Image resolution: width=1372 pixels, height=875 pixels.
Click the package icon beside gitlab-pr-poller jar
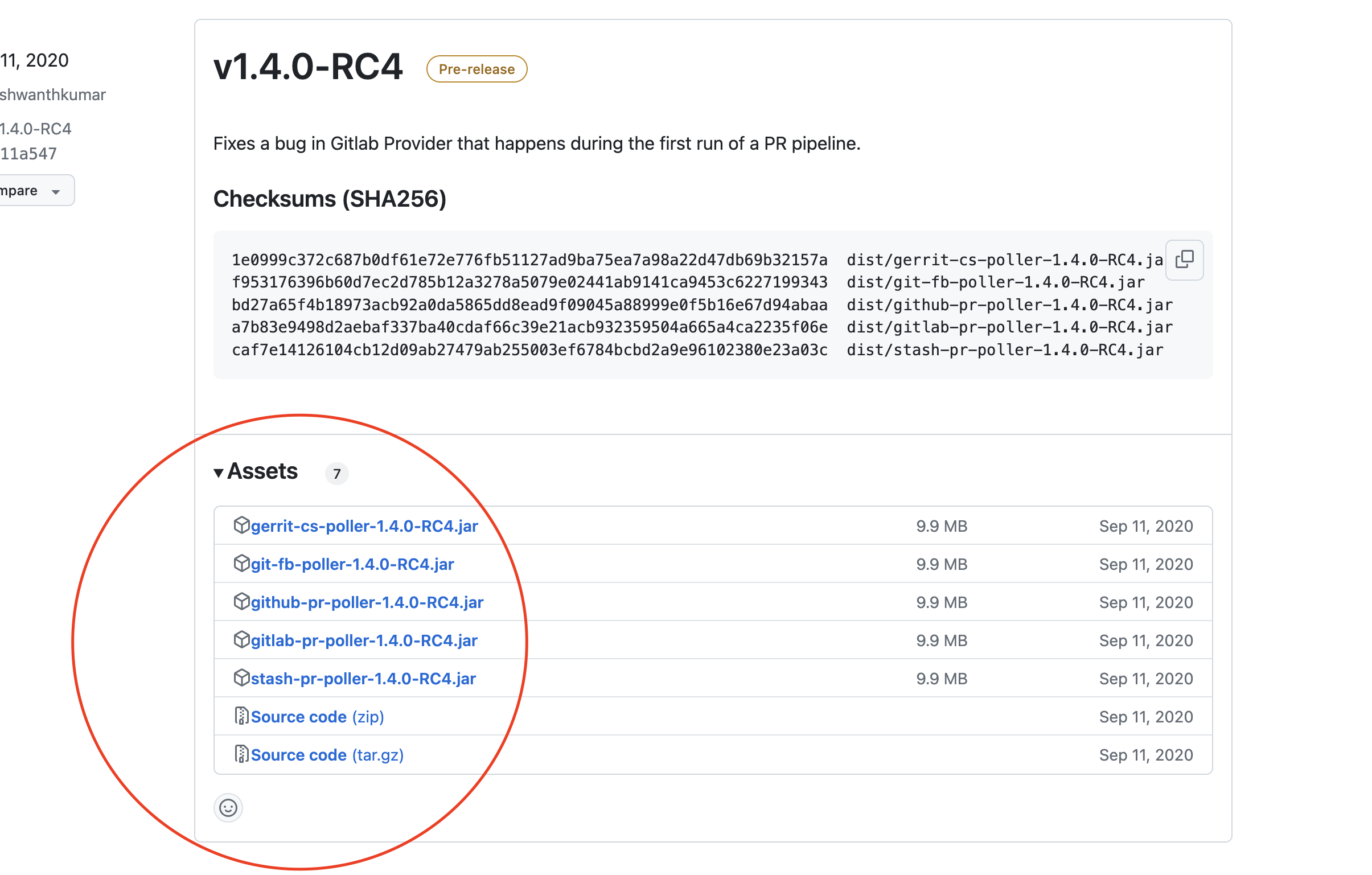tap(241, 640)
